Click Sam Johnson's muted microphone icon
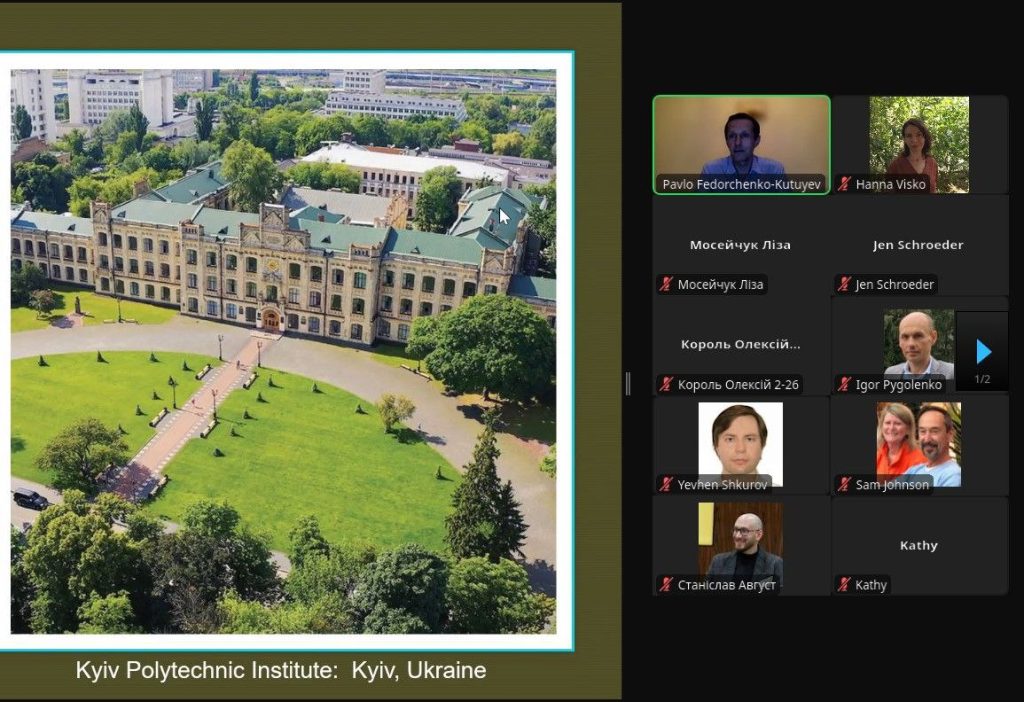The width and height of the screenshot is (1024, 702). coord(844,484)
